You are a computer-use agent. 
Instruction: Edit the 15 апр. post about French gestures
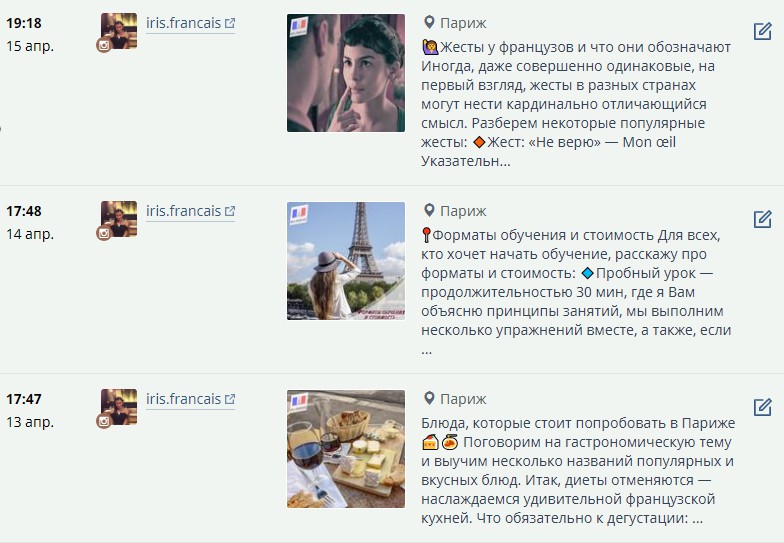coord(762,31)
